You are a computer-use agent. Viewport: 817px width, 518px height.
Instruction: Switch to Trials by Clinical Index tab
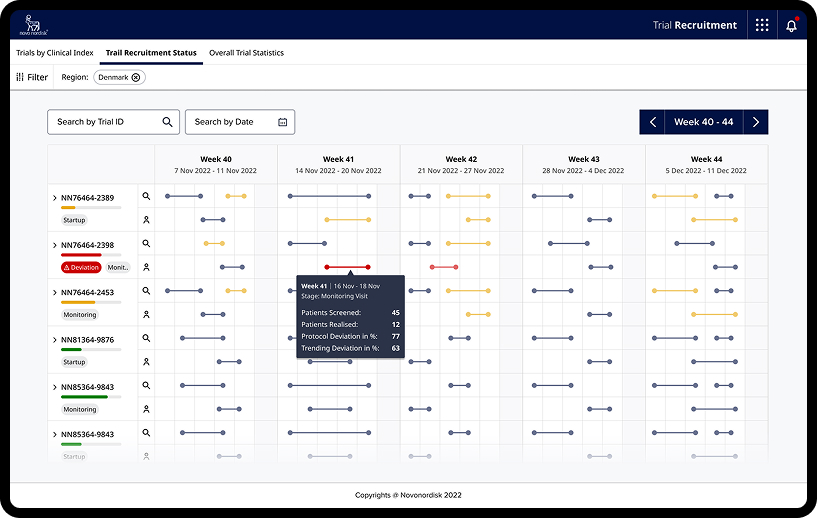(x=55, y=53)
